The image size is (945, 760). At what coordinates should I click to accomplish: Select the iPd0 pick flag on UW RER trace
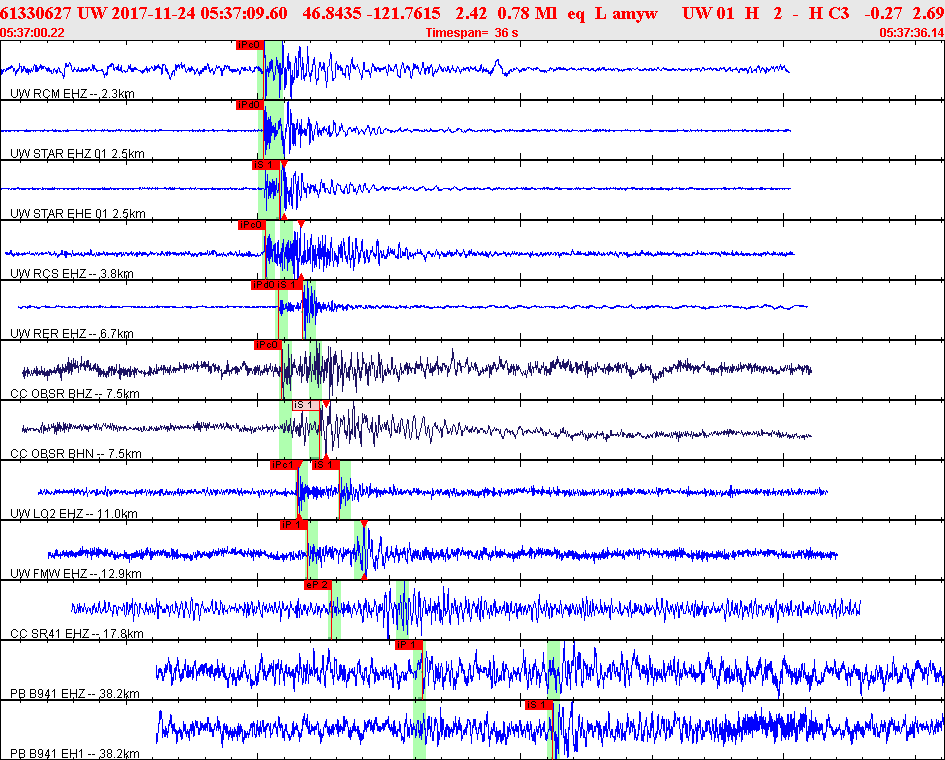pos(264,284)
